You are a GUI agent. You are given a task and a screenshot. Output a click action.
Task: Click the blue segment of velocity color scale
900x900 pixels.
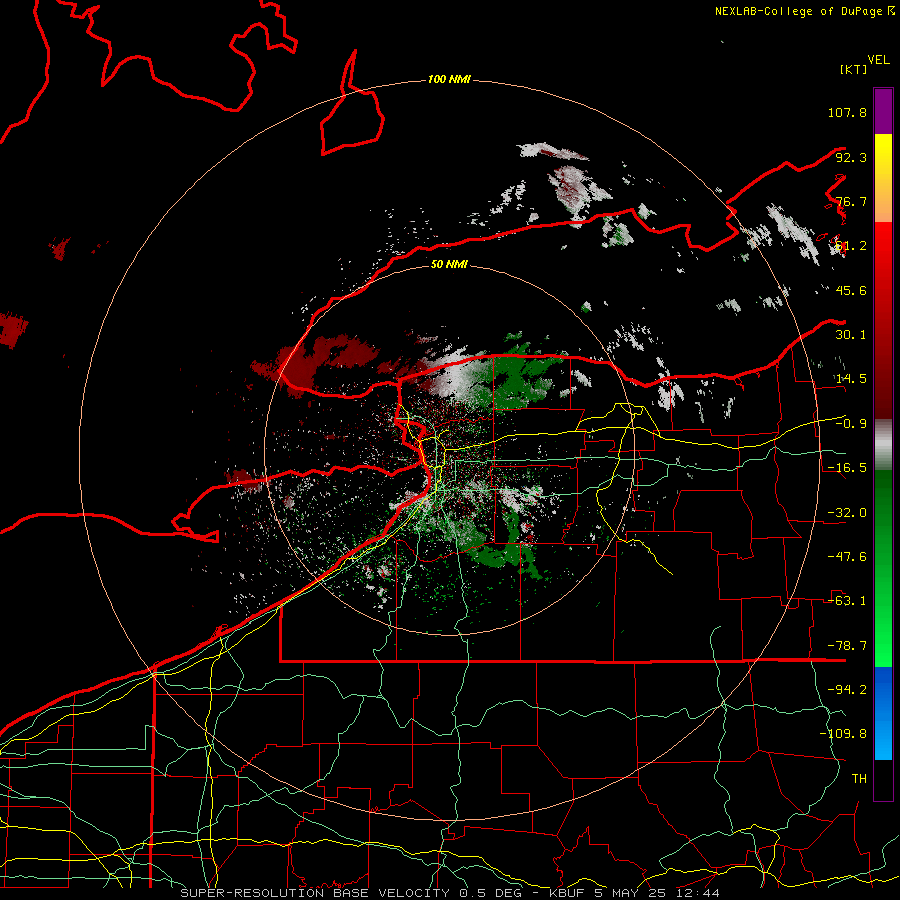tap(883, 713)
